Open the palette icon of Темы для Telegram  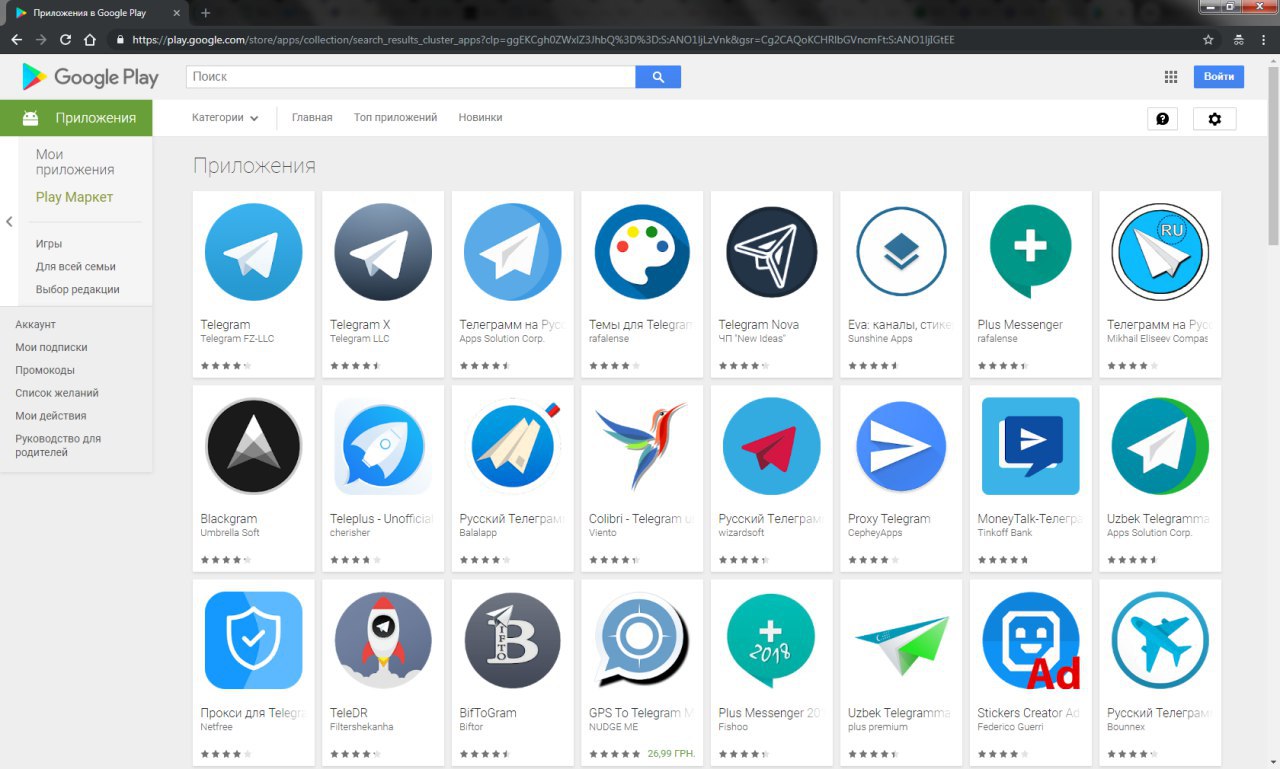[x=642, y=252]
